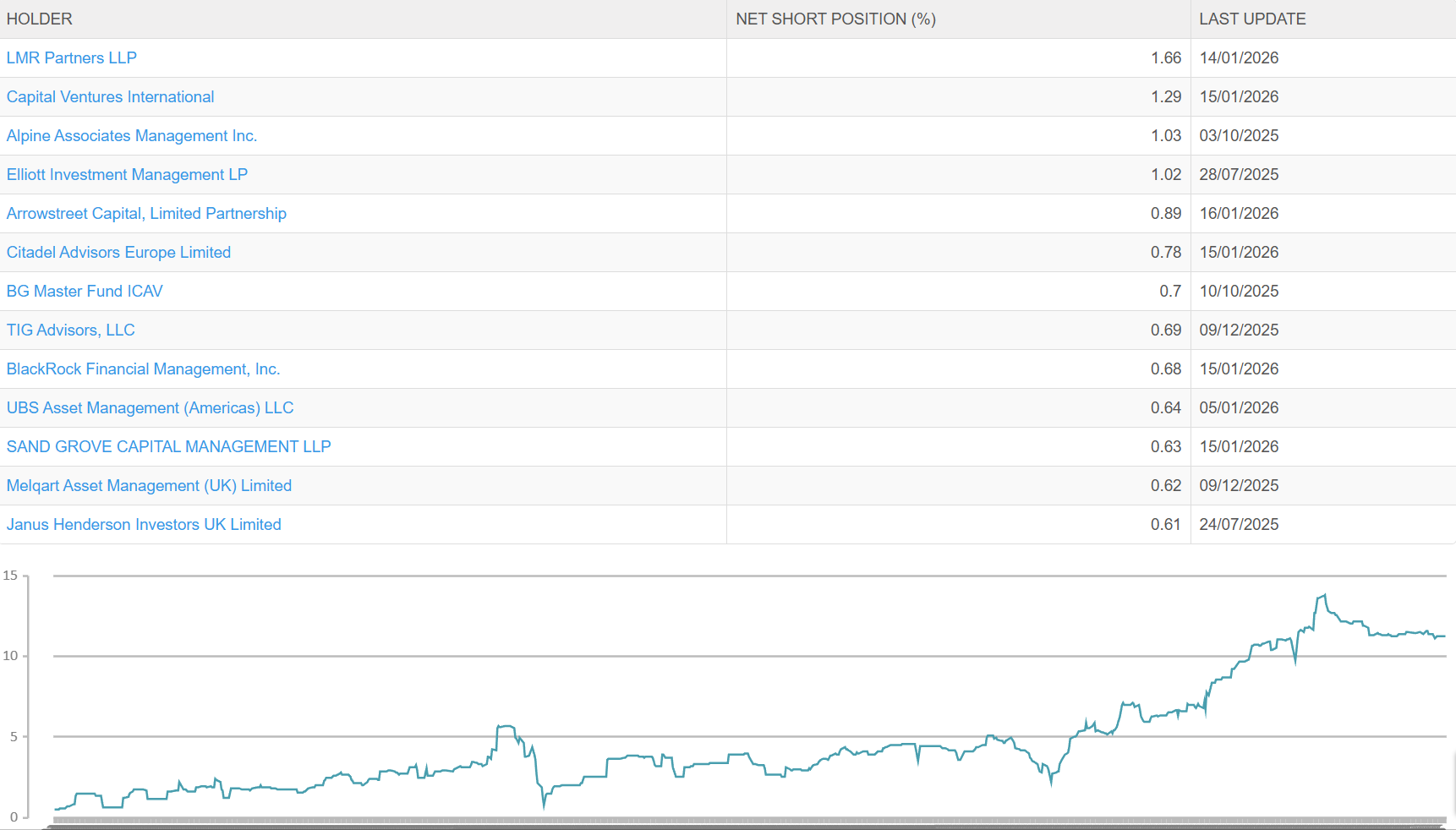Click BlackRock Financial Management, Inc. link

pyautogui.click(x=143, y=369)
